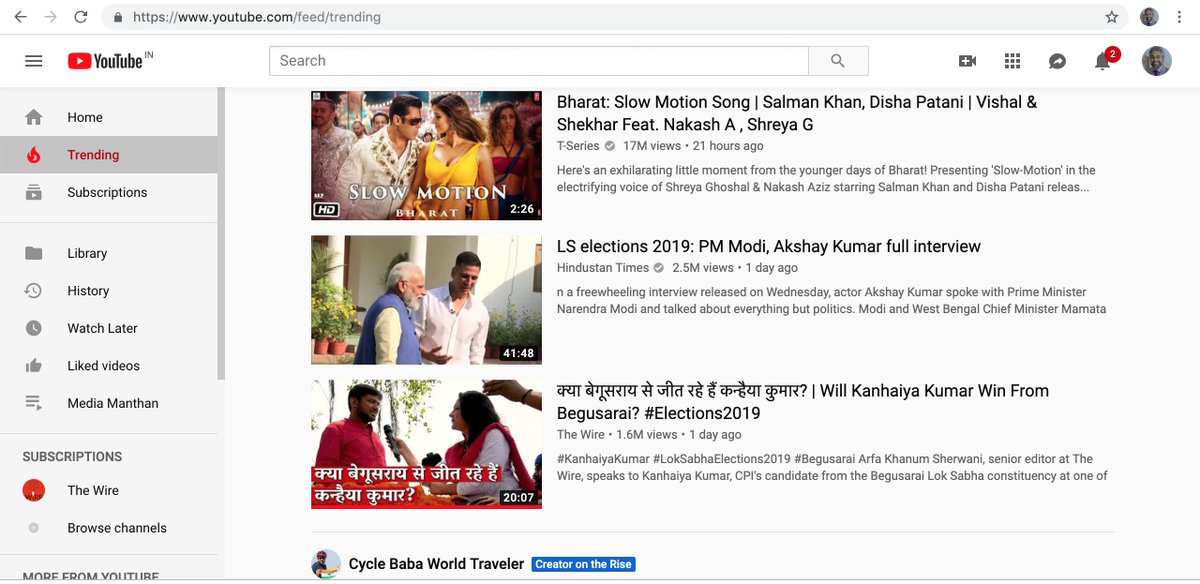Image resolution: width=1200 pixels, height=584 pixels.
Task: Click the sidebar scrollbar
Action: [x=221, y=235]
